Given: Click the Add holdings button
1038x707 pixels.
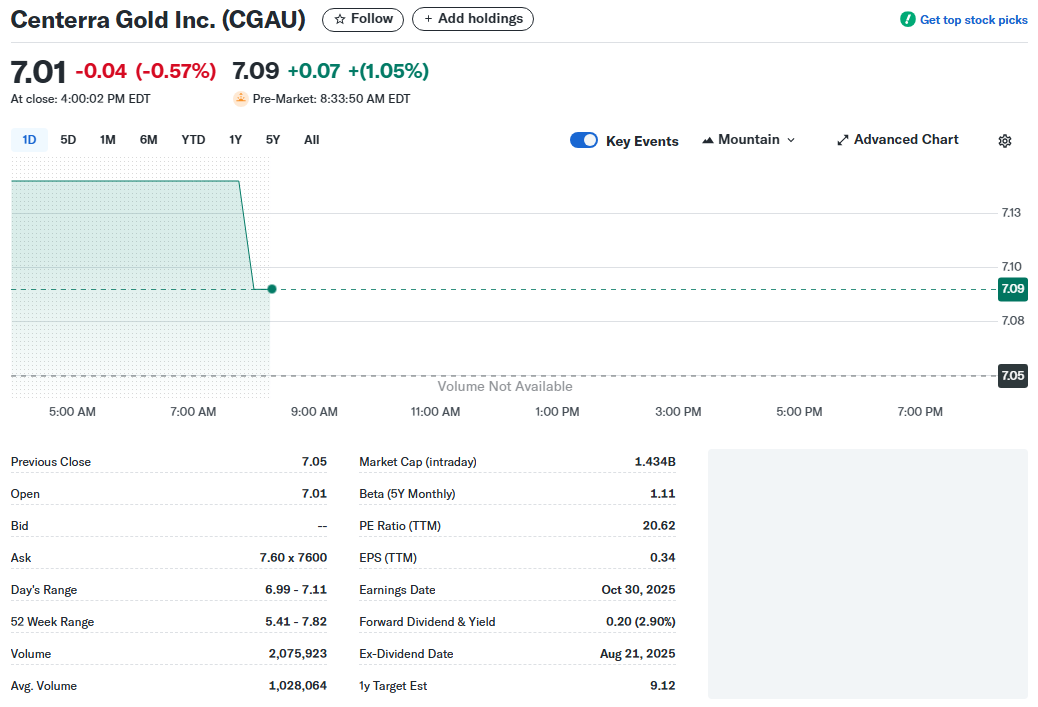Looking at the screenshot, I should [x=473, y=19].
